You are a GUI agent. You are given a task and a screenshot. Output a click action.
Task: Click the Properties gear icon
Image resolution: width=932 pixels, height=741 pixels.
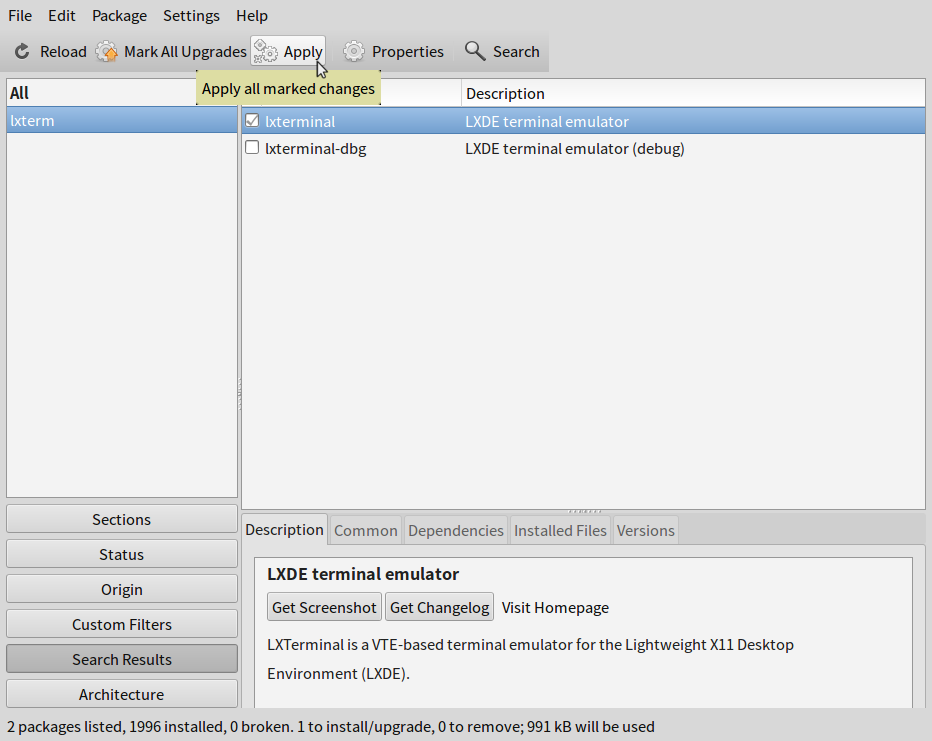[354, 52]
